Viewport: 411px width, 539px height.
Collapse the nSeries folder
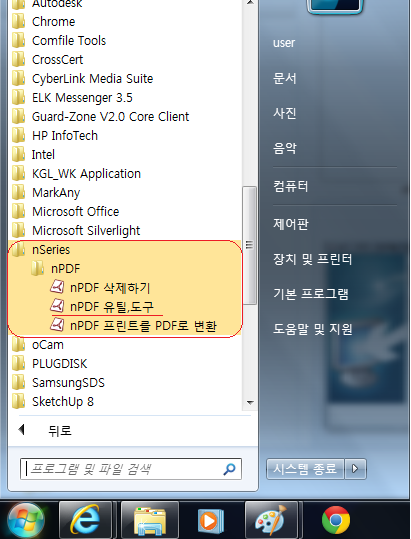pyautogui.click(x=51, y=250)
